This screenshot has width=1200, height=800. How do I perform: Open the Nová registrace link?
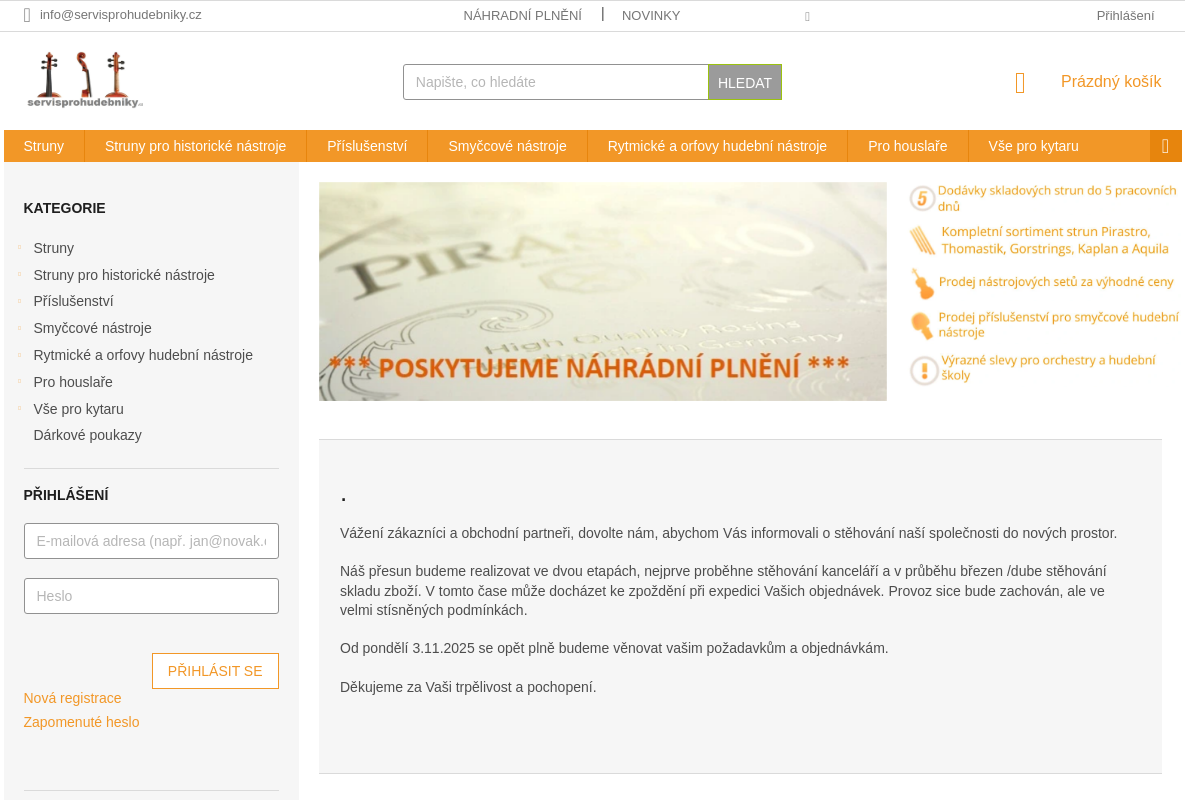pyautogui.click(x=72, y=698)
